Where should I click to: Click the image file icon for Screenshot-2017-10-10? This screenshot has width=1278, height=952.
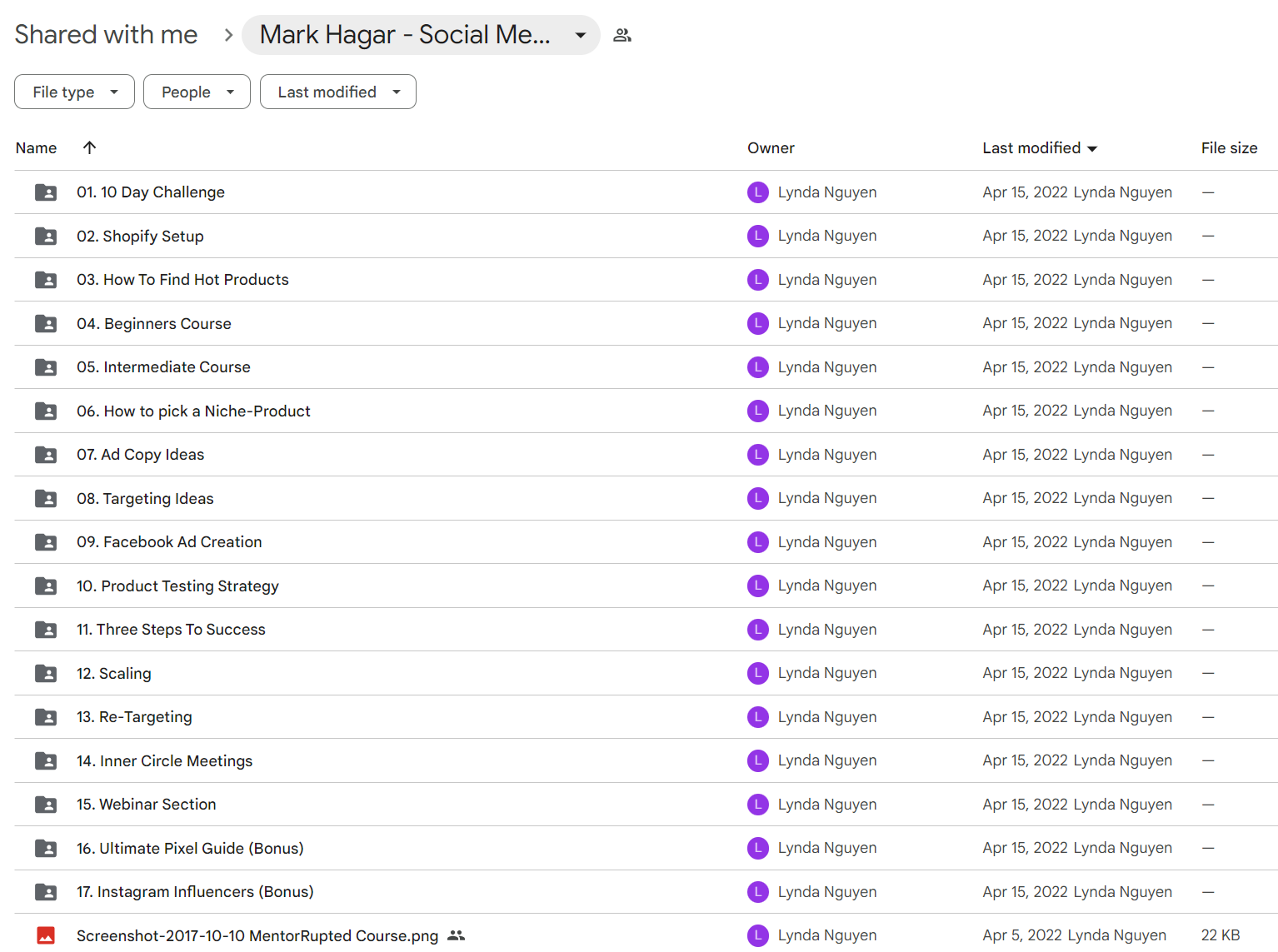46,935
